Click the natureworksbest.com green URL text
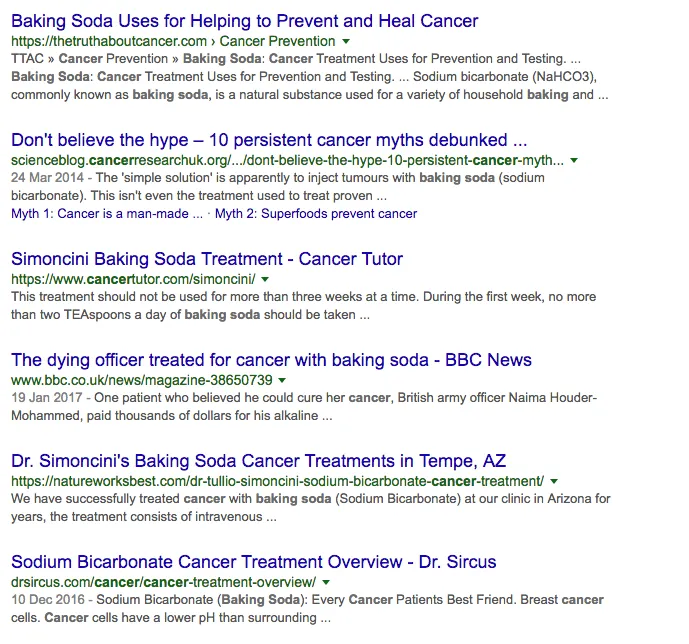 (277, 481)
